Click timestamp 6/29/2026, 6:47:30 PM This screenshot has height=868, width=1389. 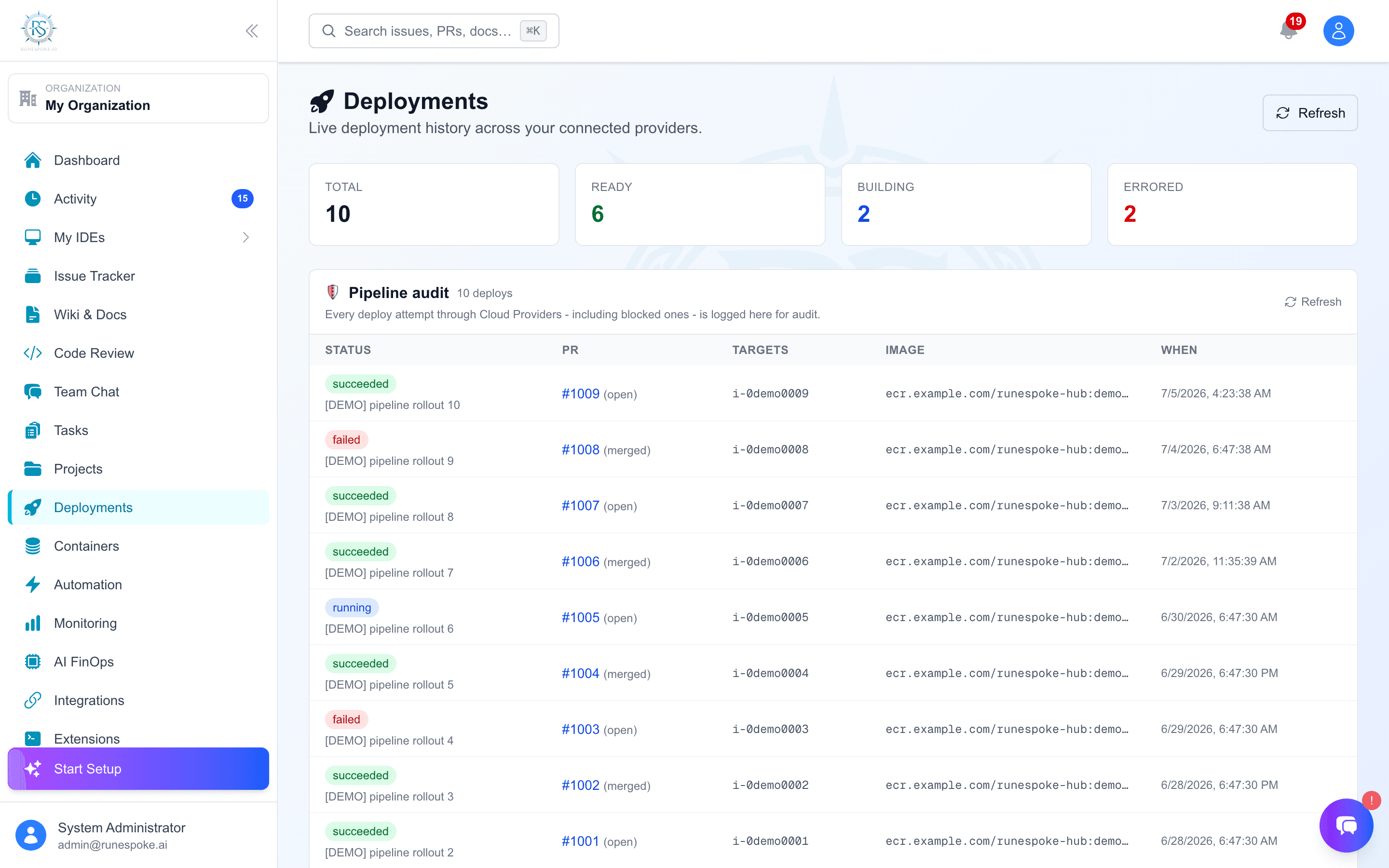[1219, 673]
